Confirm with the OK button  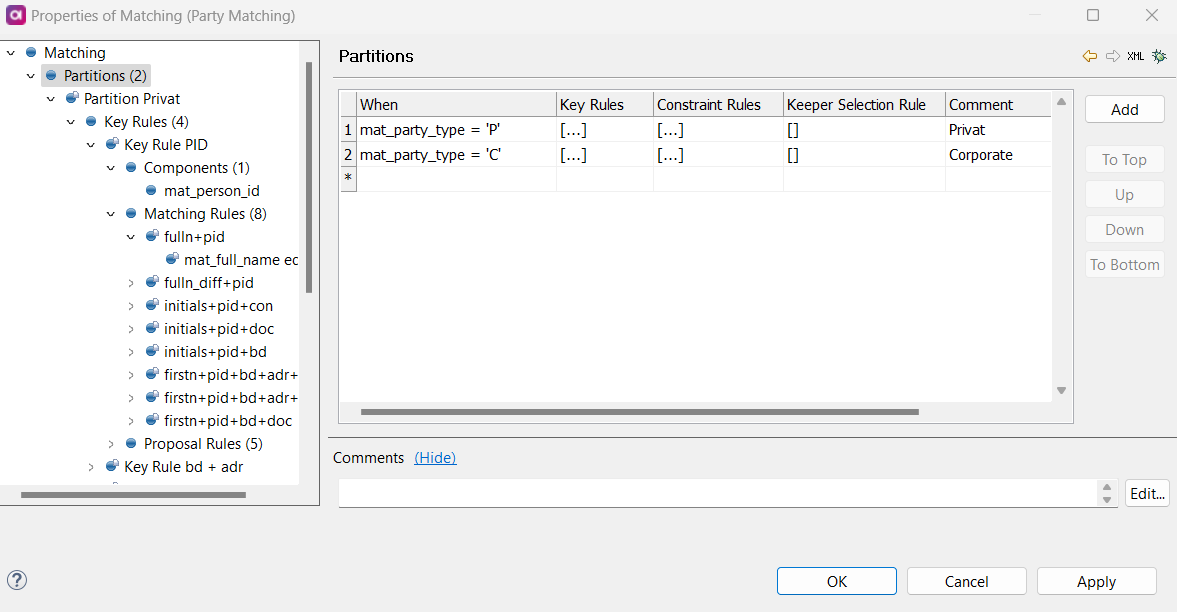837,581
